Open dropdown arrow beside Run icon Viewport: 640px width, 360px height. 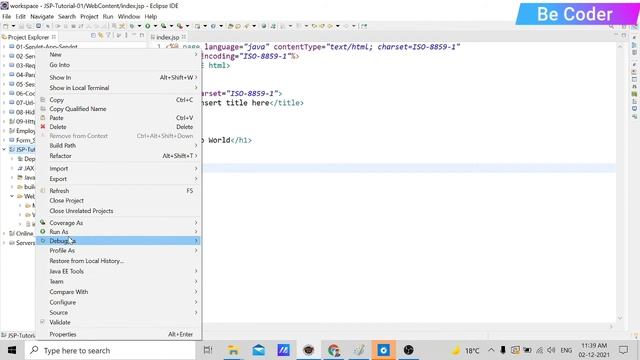[x=155, y=26]
